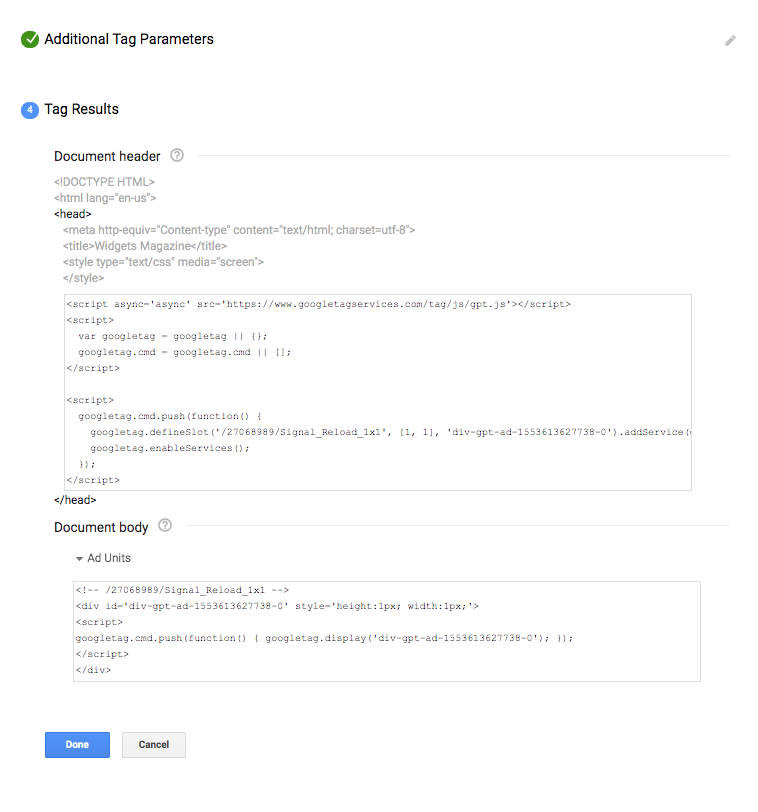
Task: Collapse the Ad Units disclosure triangle
Action: tap(79, 559)
